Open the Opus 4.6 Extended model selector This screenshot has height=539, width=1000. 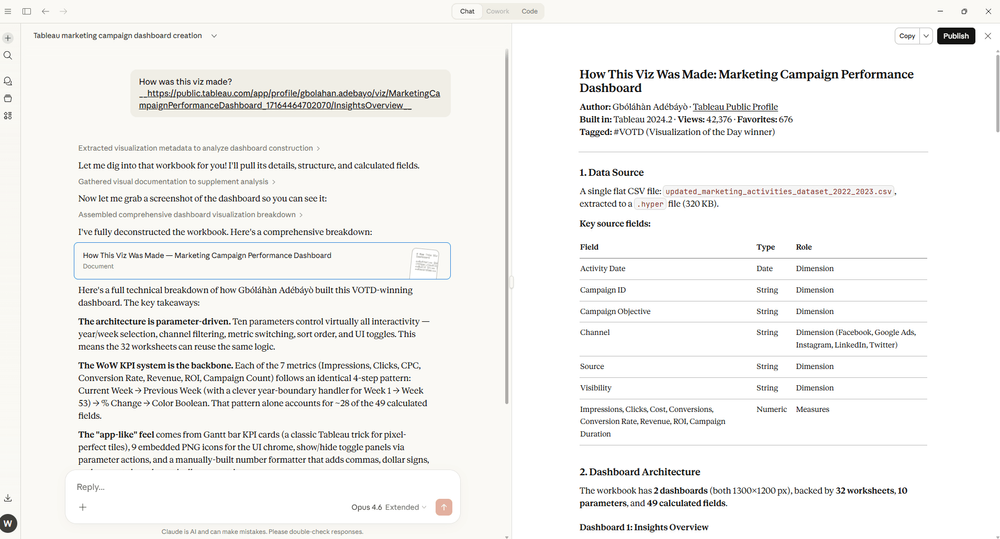[390, 507]
